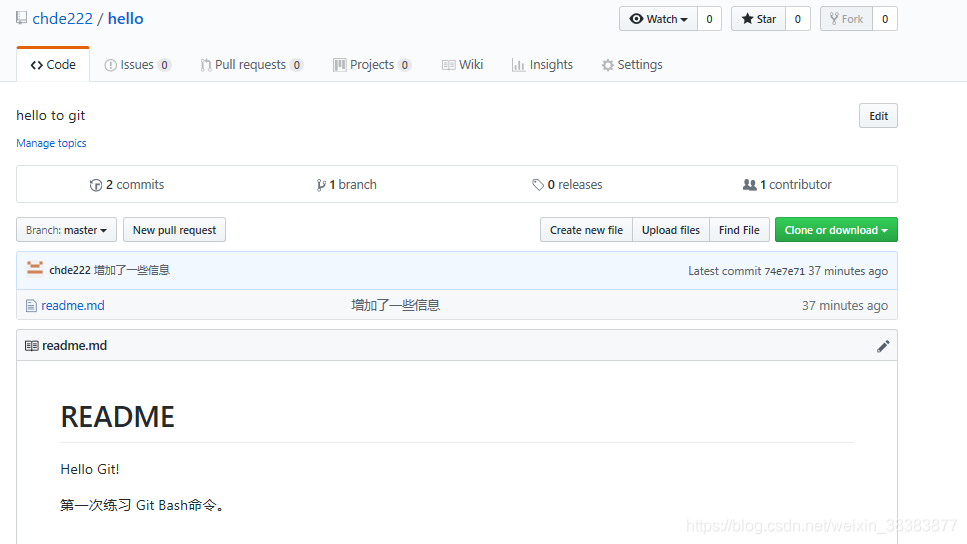Open the chde222 user profile link
The height and width of the screenshot is (544, 967).
point(62,19)
